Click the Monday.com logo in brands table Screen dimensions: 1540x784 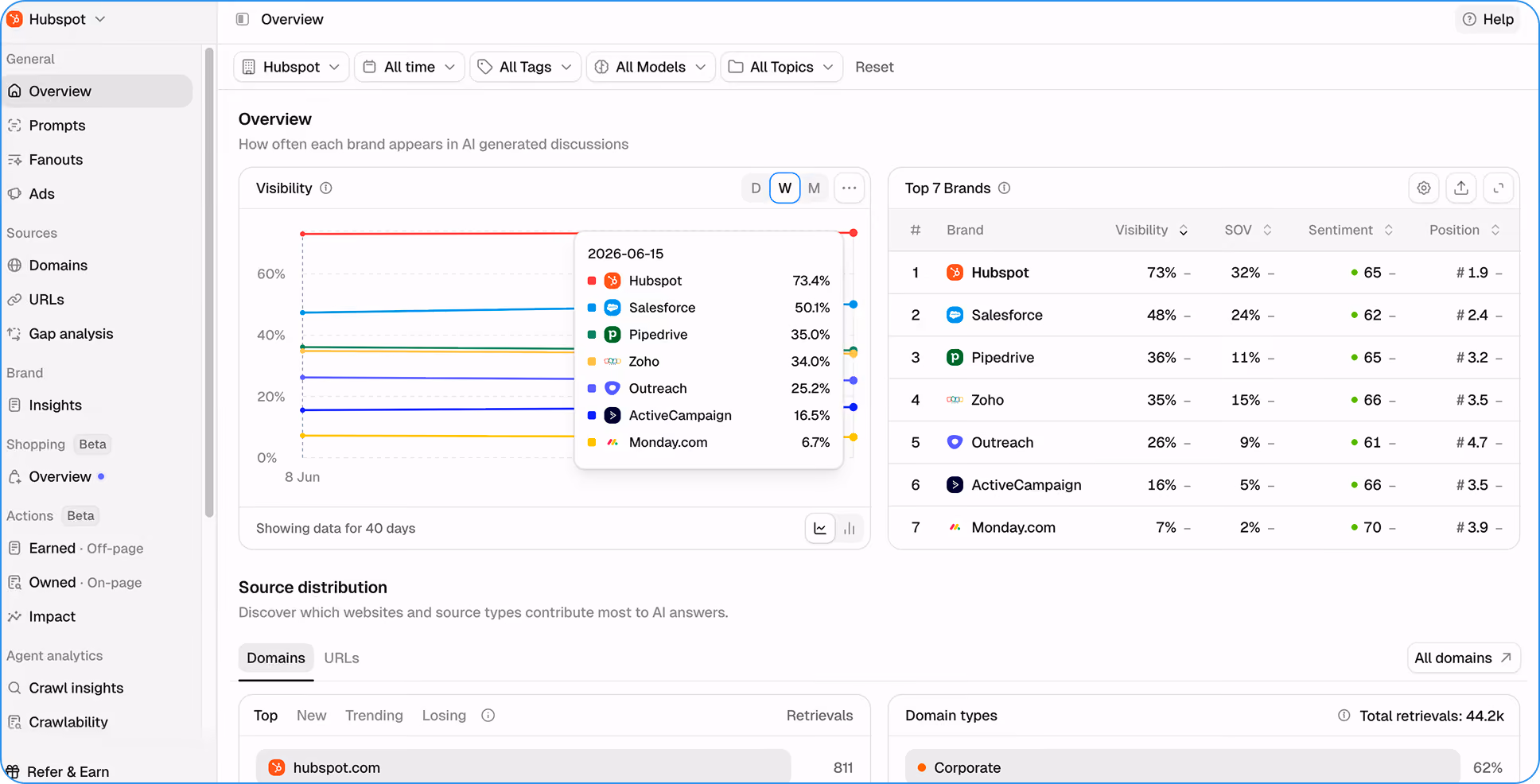pos(955,527)
